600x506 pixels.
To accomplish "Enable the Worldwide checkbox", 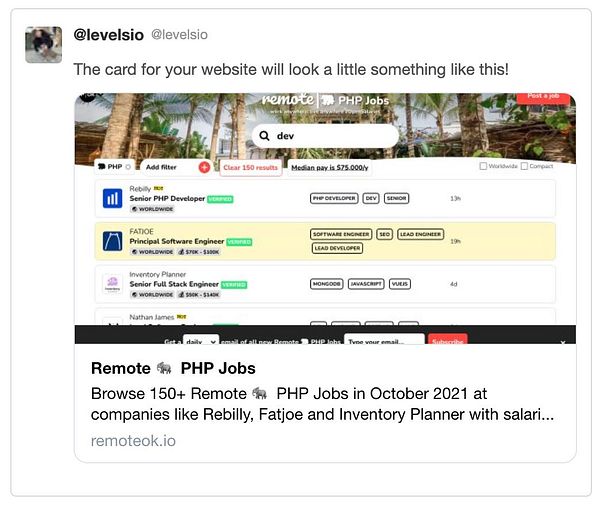I will point(483,166).
